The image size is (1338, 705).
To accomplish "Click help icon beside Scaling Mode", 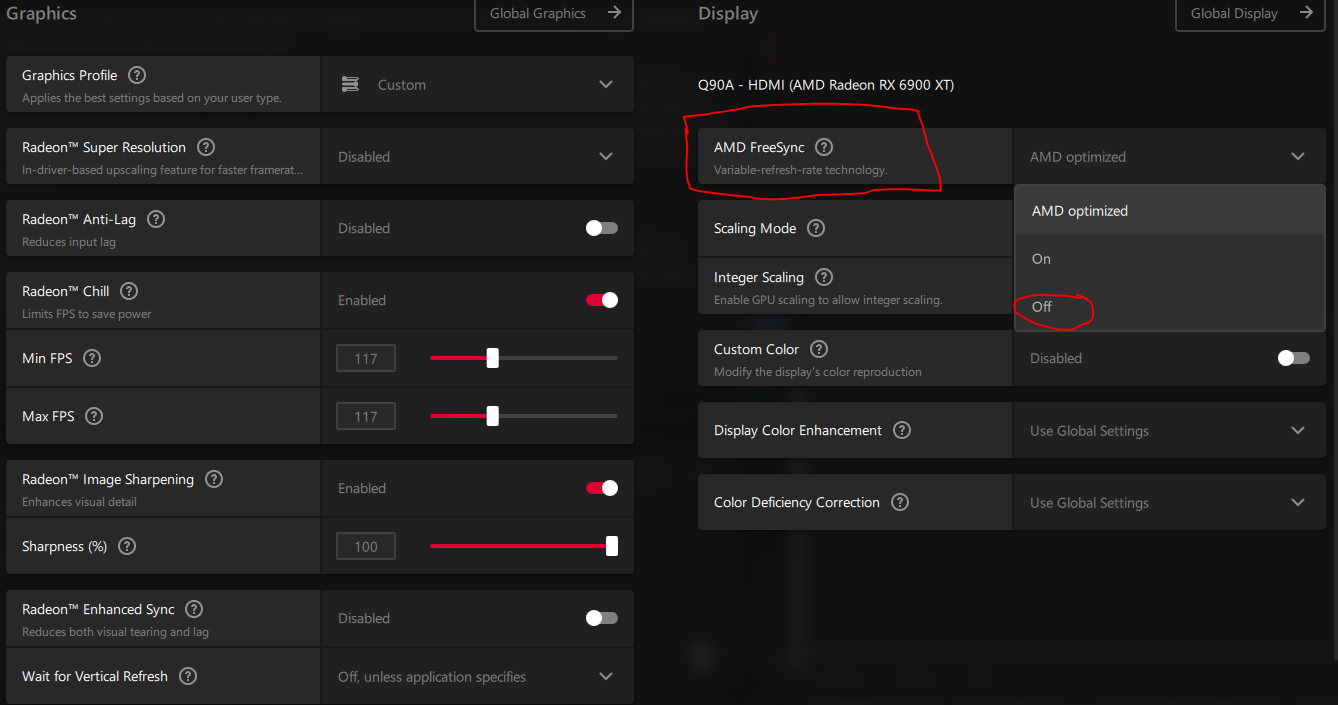I will [x=816, y=228].
